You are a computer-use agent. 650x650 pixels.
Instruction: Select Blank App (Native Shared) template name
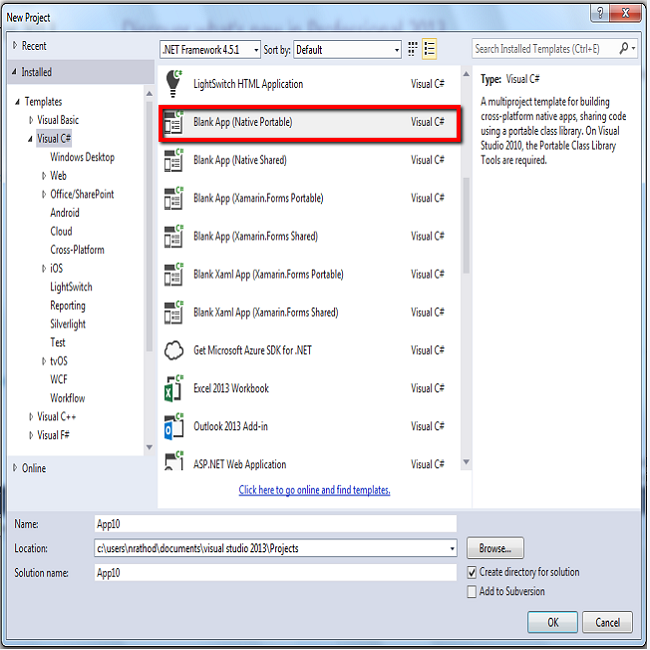(240, 160)
